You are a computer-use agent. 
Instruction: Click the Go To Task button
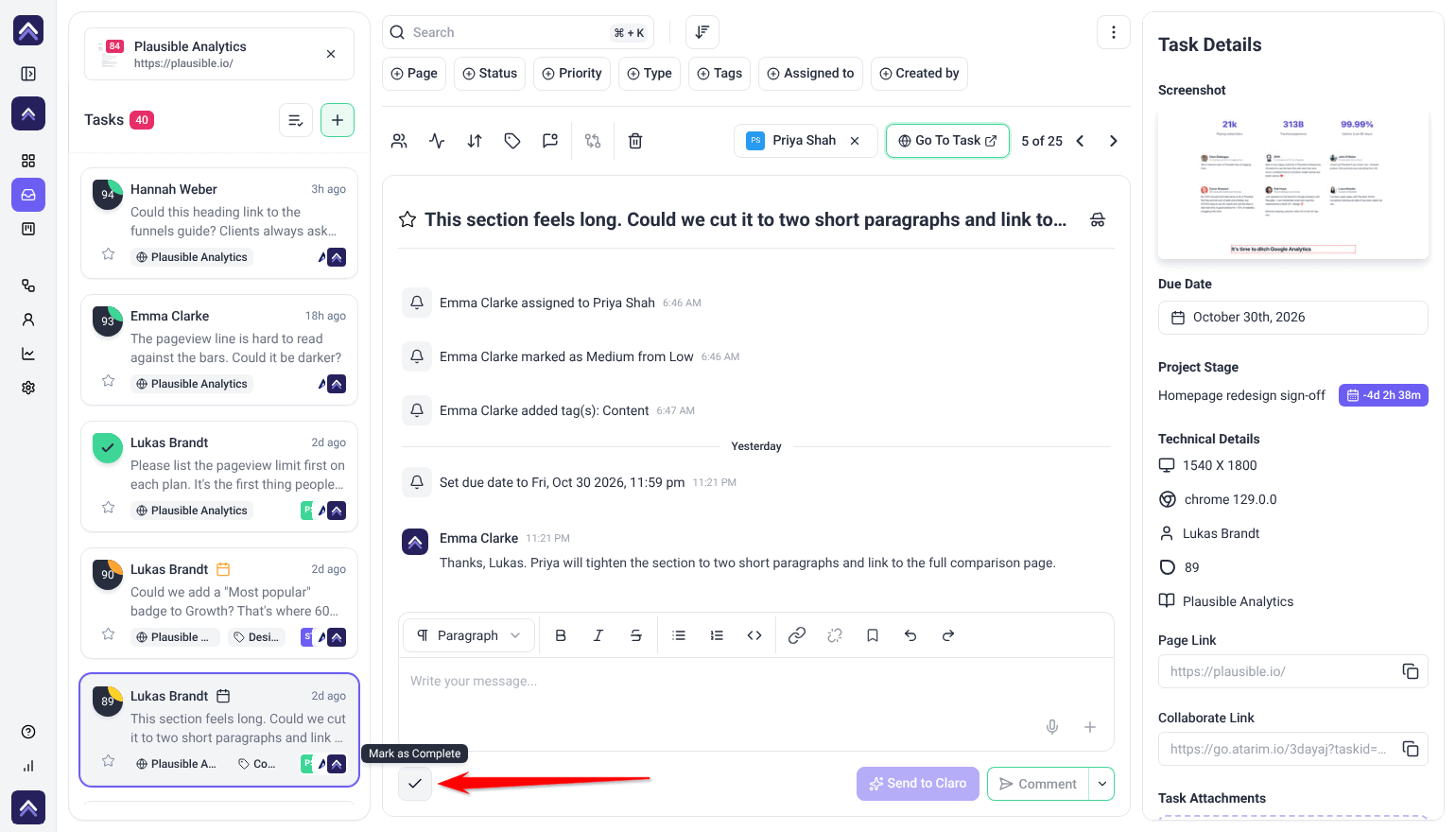[x=947, y=141]
